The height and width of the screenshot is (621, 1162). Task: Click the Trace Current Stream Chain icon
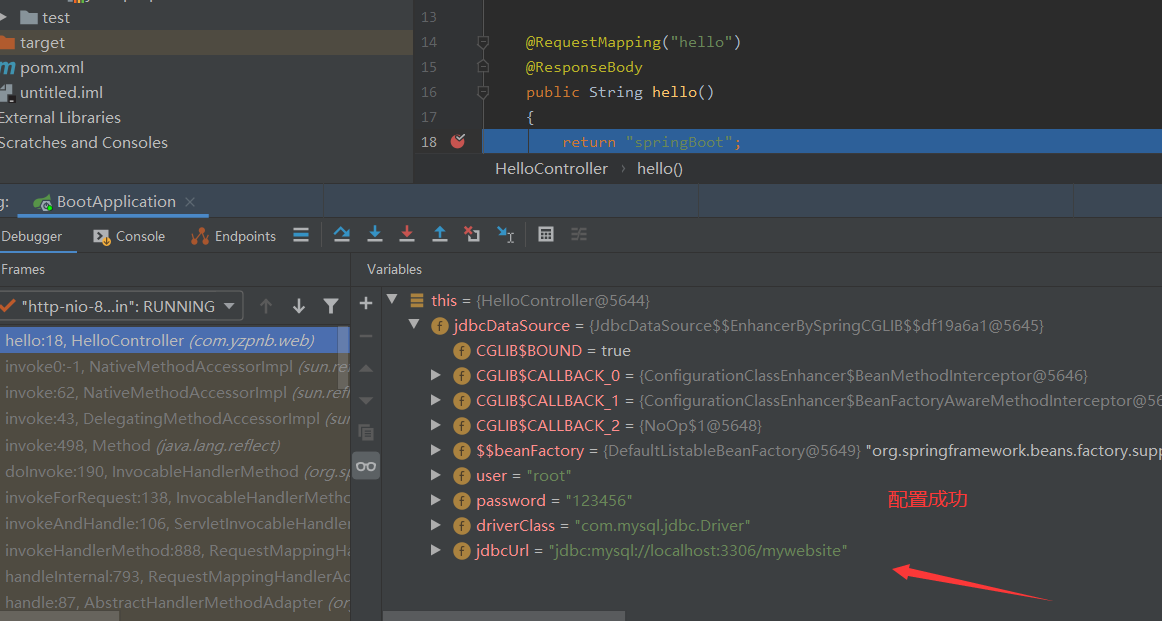point(579,235)
